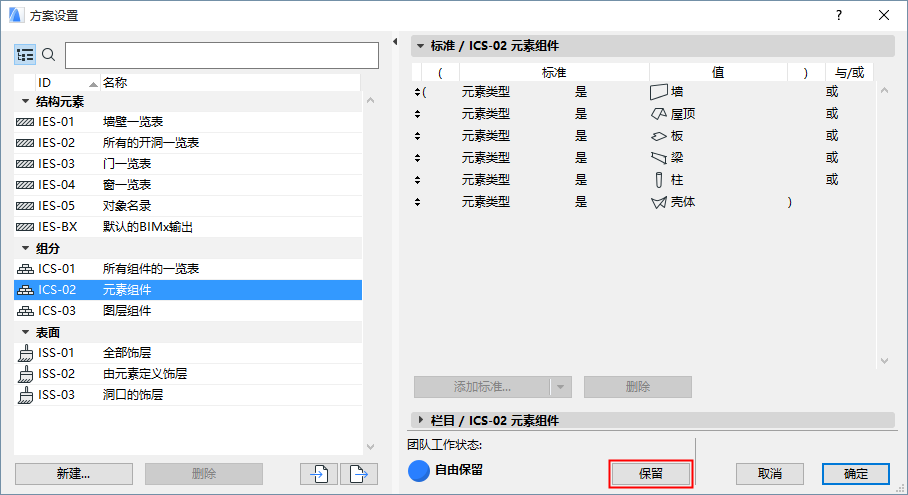Click the hatch icon of IES-02

(x=25, y=143)
